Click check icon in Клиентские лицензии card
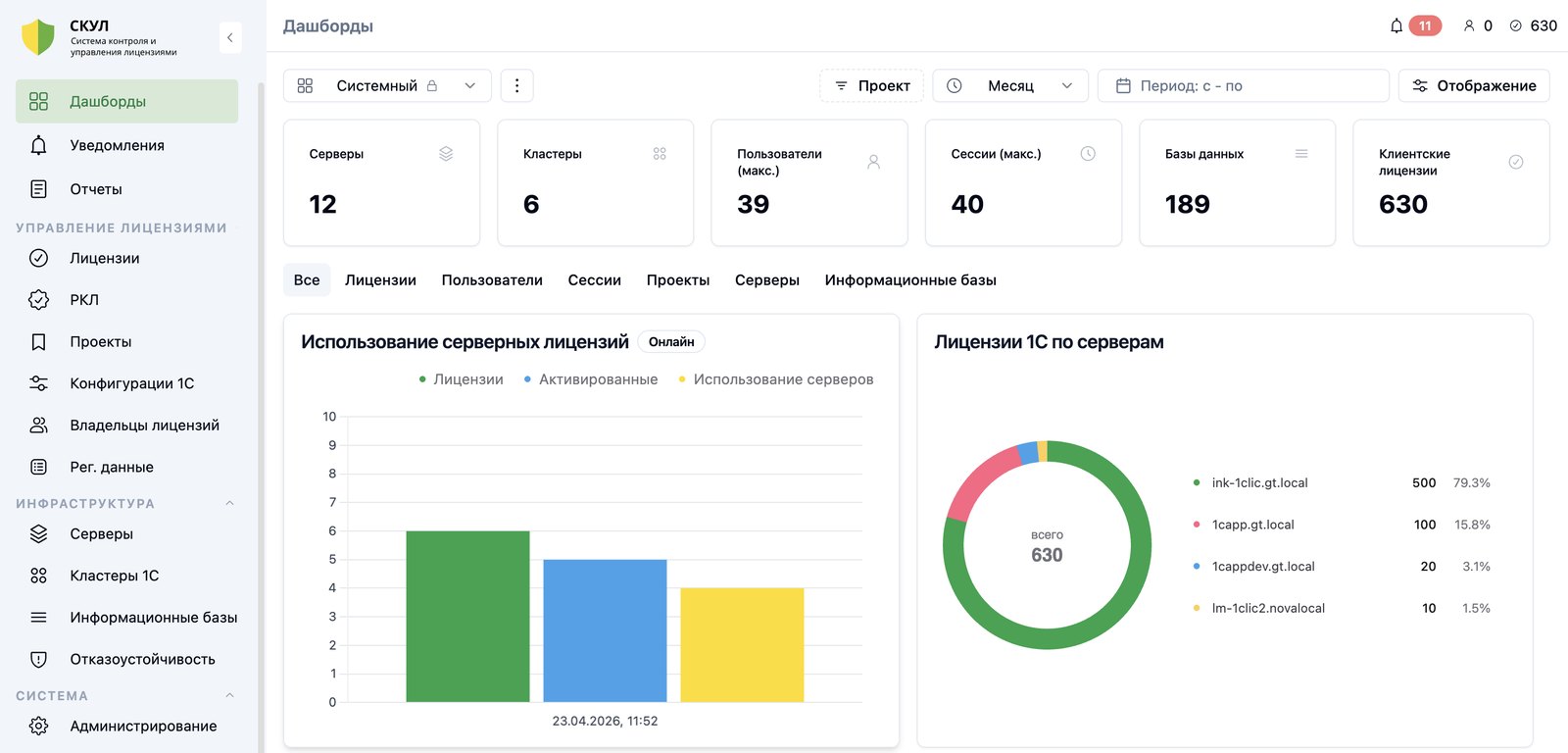 [x=1516, y=162]
